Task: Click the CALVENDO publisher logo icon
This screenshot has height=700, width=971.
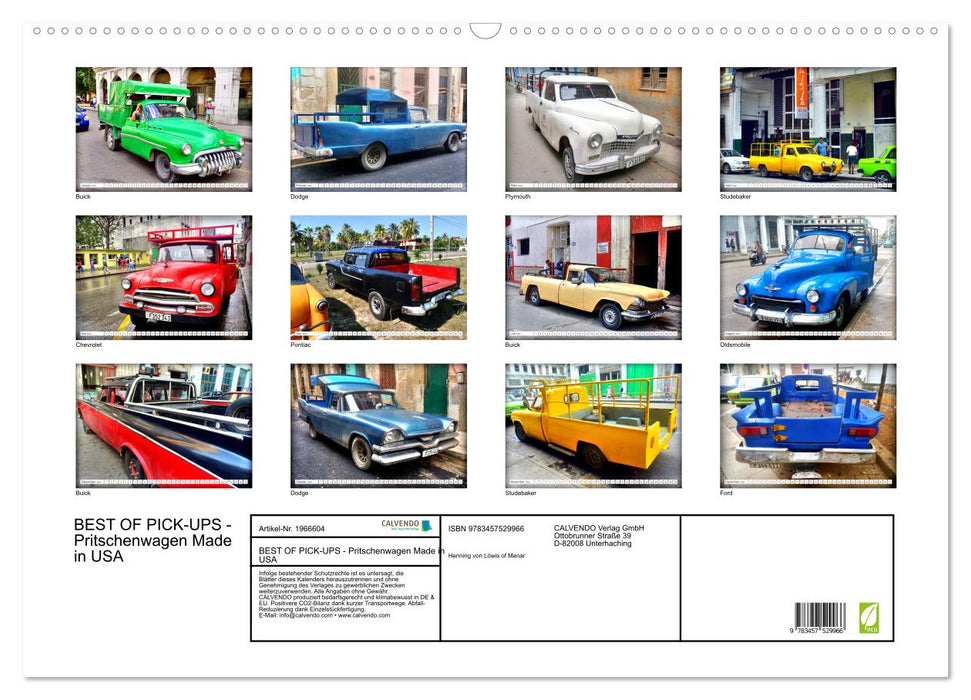Action: click(x=398, y=525)
